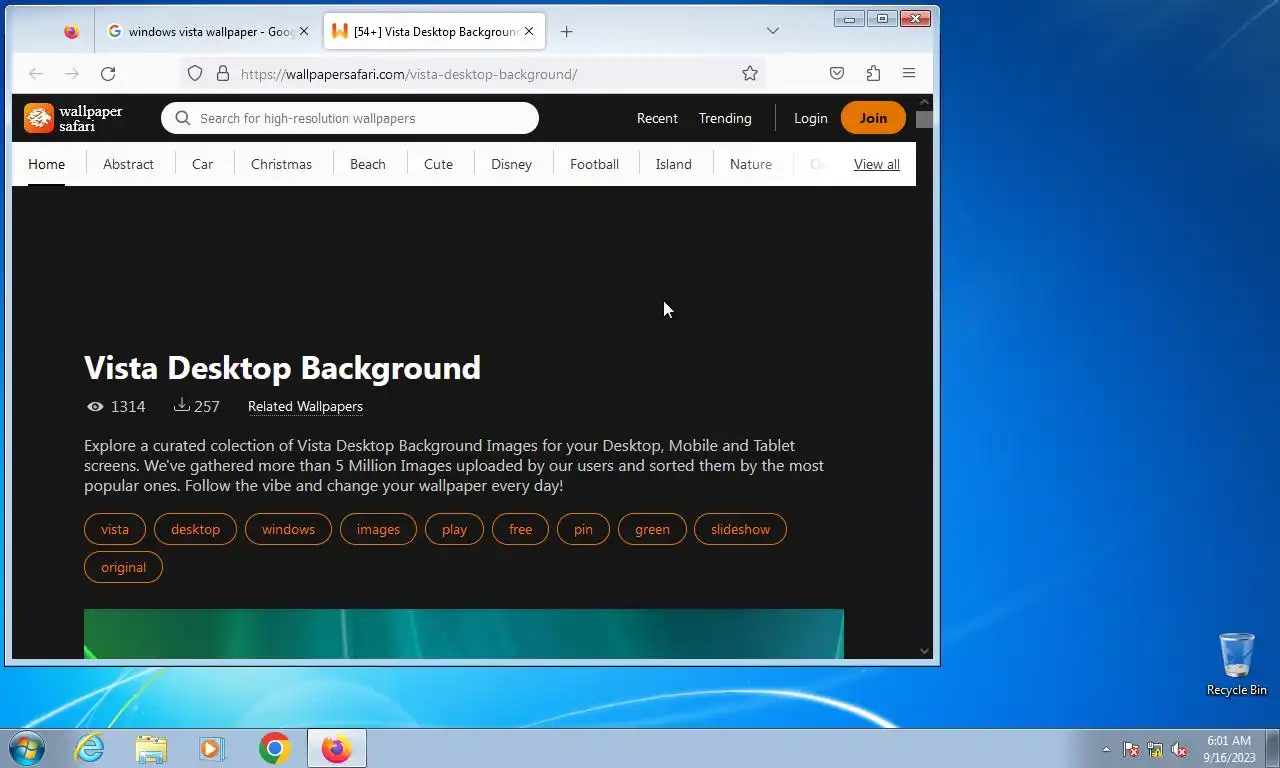Open the Christmas category
Screen dimensions: 1280x768
pyautogui.click(x=281, y=164)
